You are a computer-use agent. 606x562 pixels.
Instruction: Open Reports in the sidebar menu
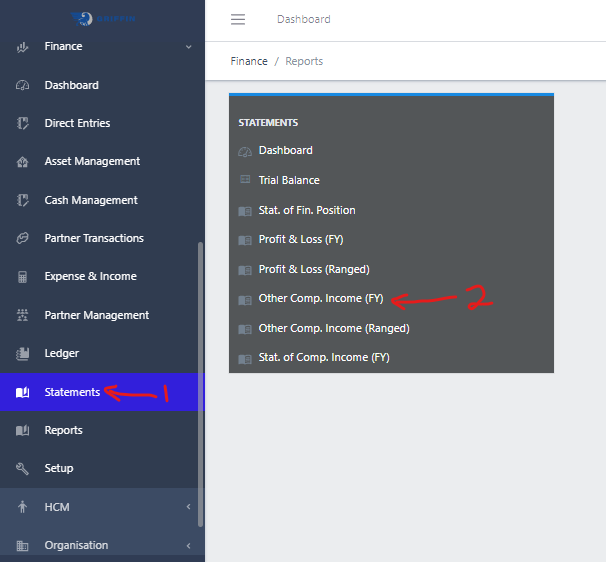(x=63, y=430)
